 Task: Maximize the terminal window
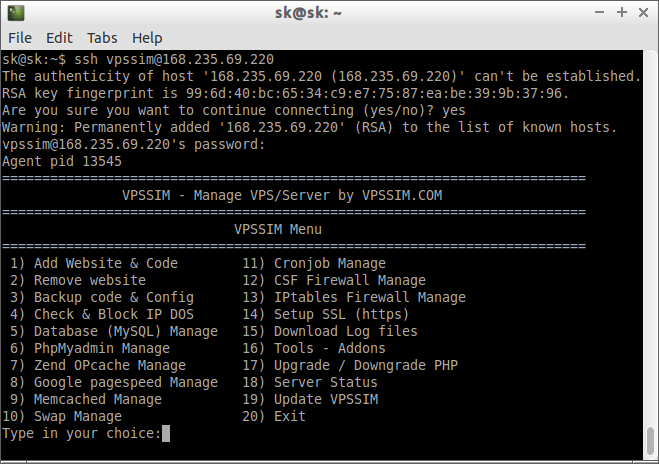pos(622,13)
